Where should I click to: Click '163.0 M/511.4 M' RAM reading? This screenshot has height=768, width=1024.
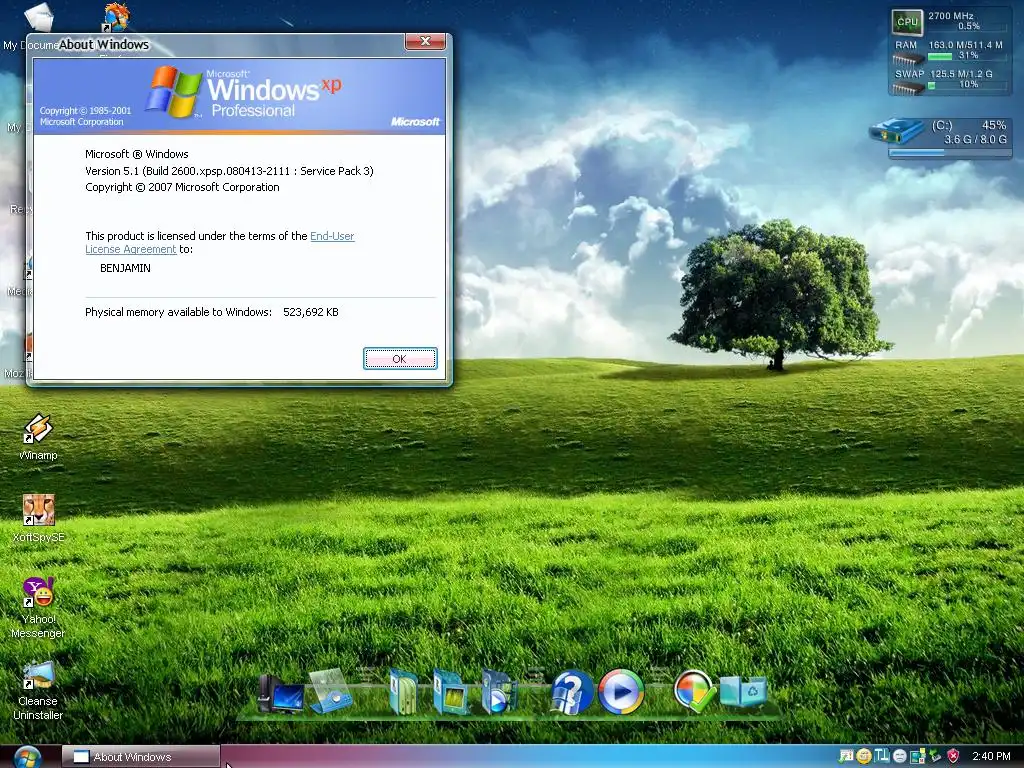pos(965,45)
